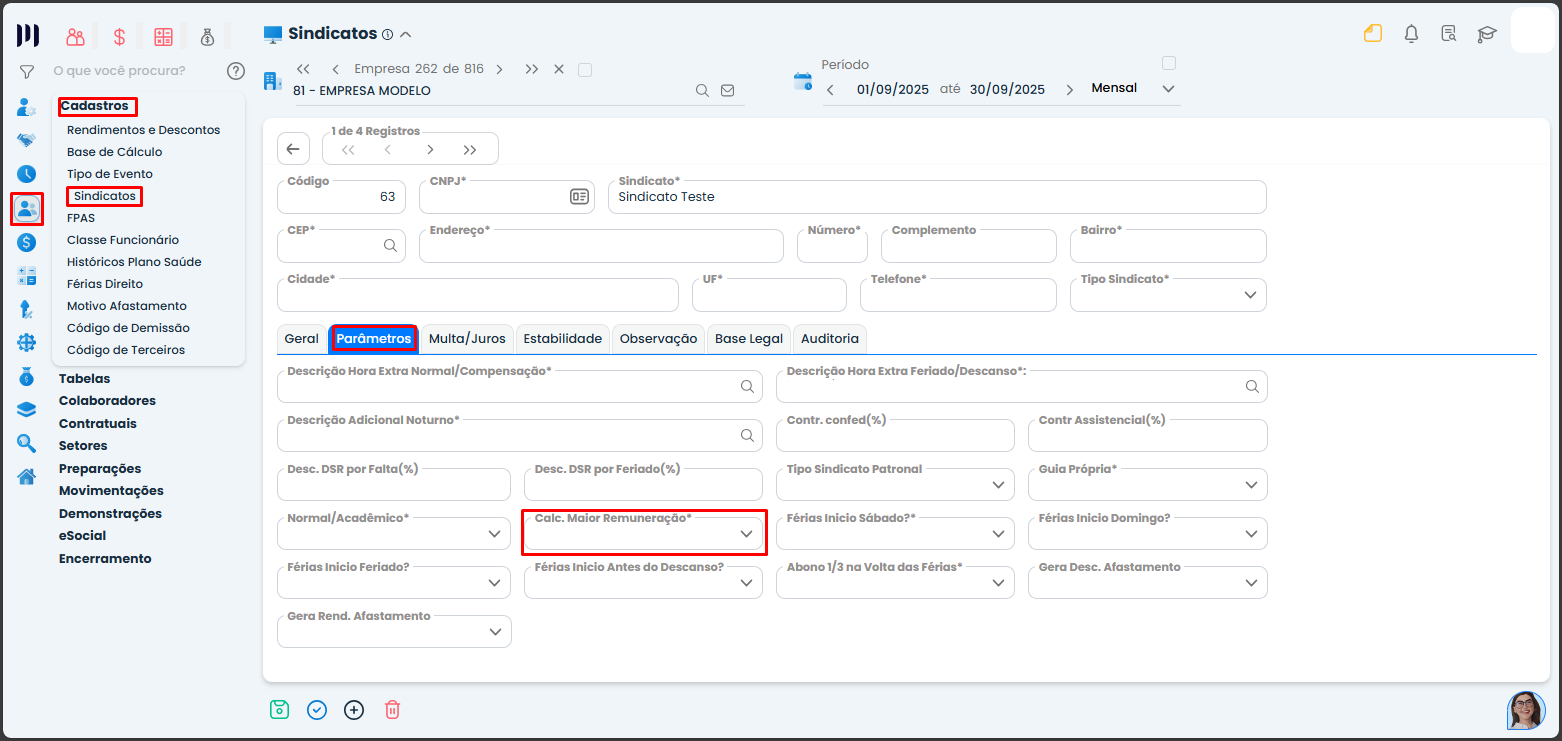
Task: Click the Contr. confed(%) input field
Action: 895,437
